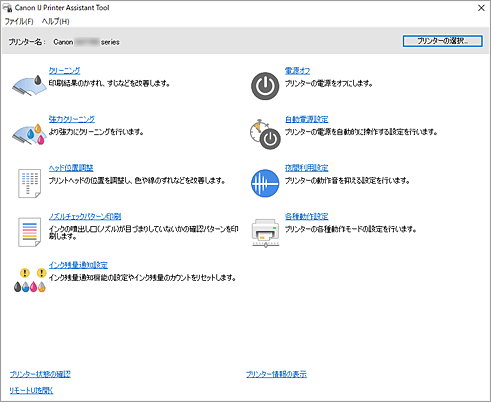
Task: Click the Canon series printer name text
Action: tap(86, 42)
